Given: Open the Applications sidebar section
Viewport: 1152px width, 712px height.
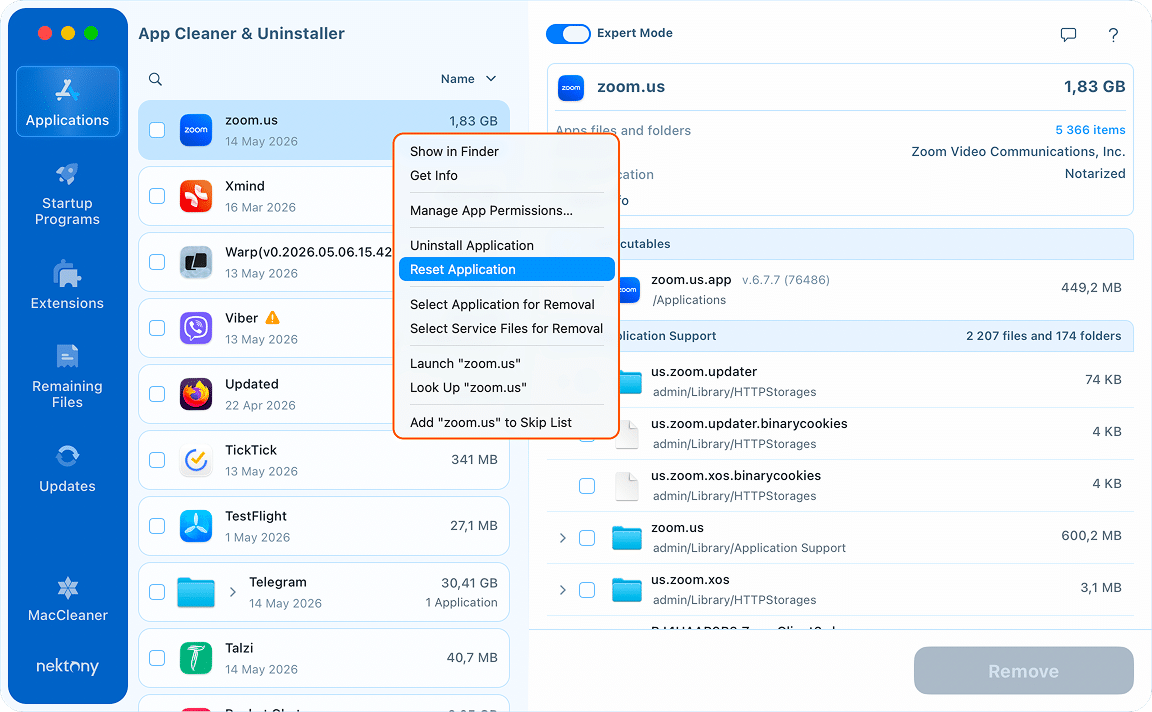Looking at the screenshot, I should tap(68, 101).
